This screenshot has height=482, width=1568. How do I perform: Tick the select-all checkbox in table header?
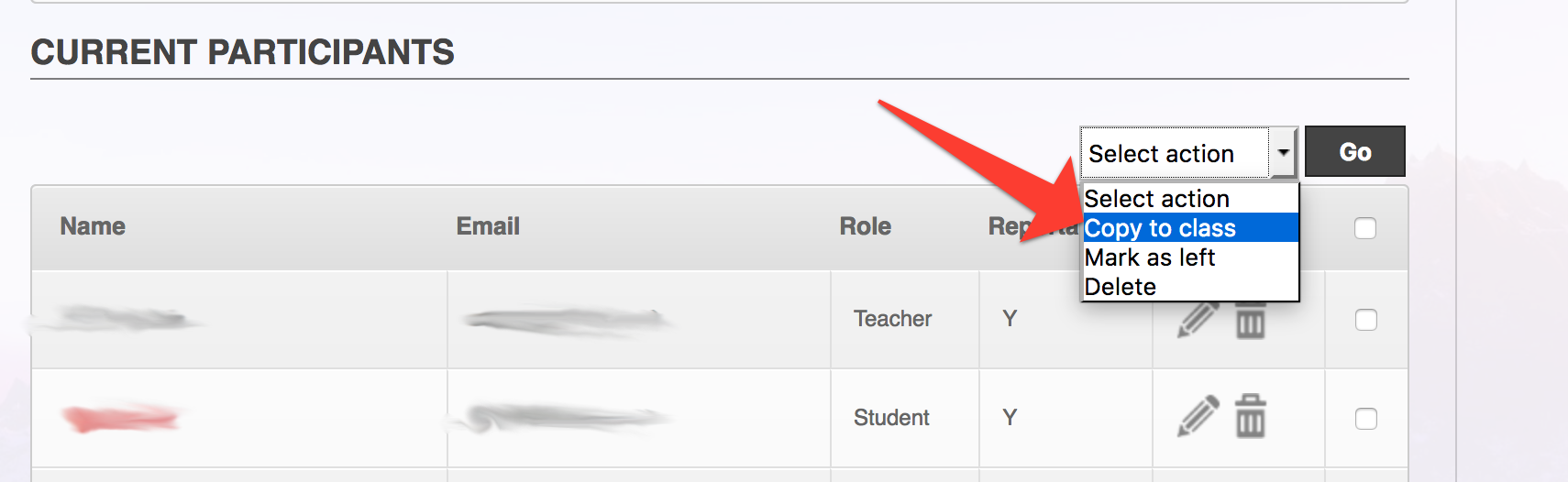click(1365, 228)
